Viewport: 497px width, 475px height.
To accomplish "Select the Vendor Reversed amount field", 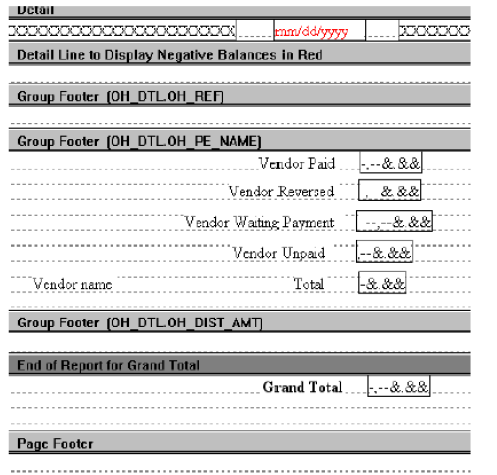I will 389,190.
